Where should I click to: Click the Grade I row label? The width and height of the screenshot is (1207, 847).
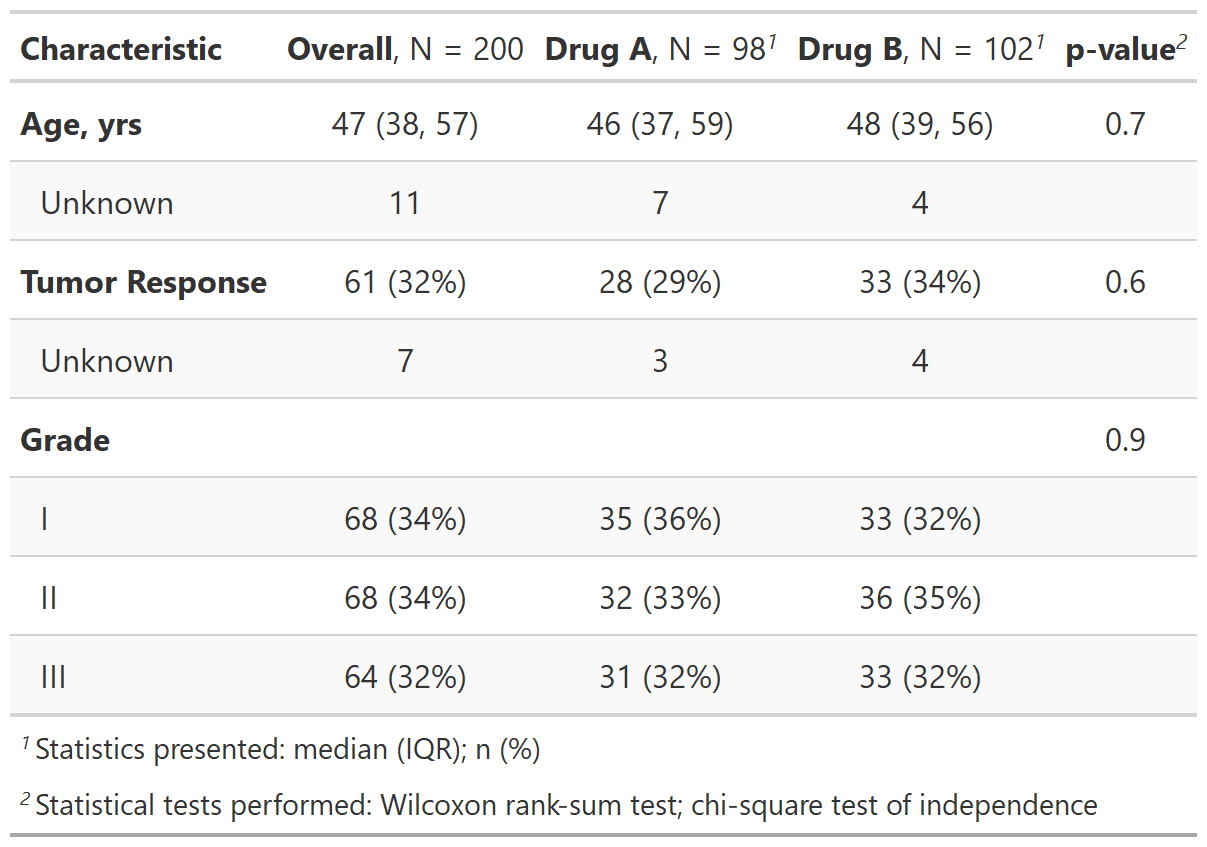click(45, 520)
